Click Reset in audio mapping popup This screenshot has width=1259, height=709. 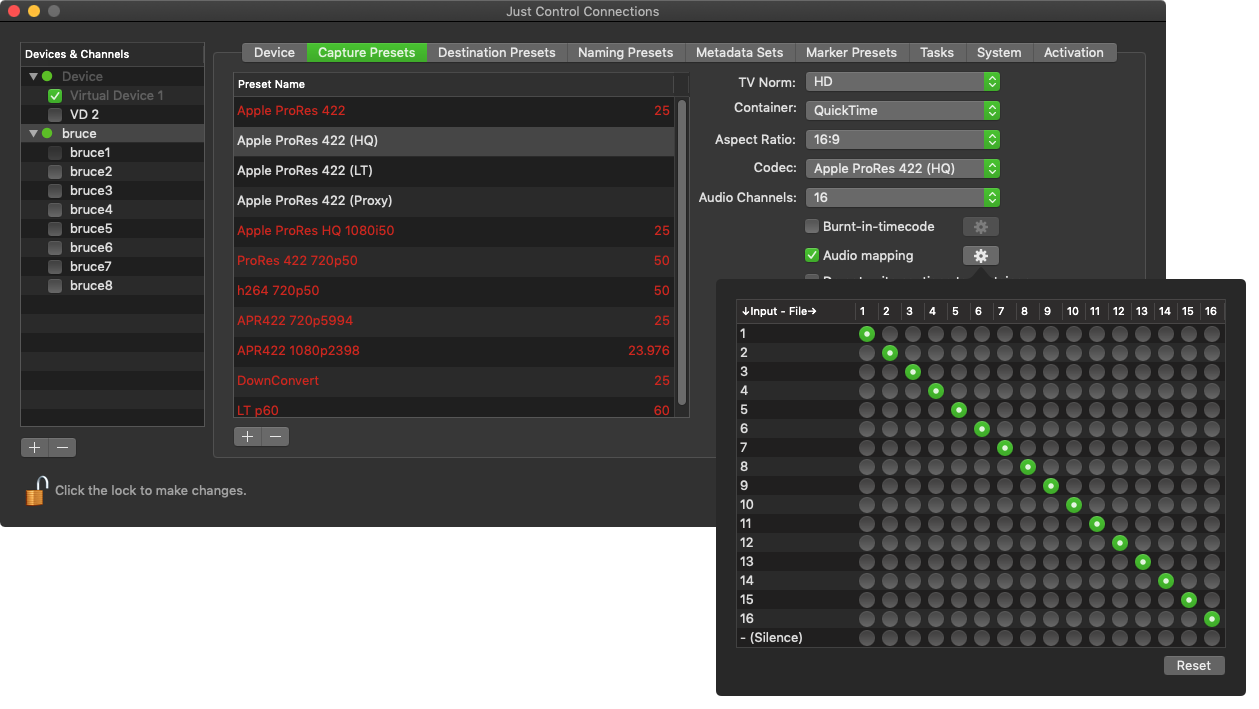pyautogui.click(x=1194, y=665)
